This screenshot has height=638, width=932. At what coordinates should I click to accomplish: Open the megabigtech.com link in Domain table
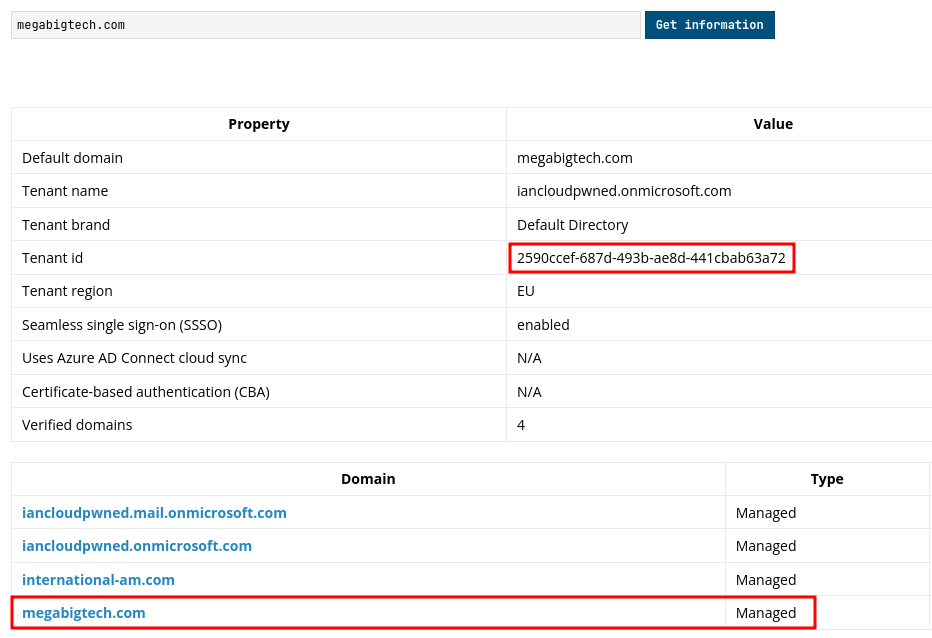pos(84,613)
